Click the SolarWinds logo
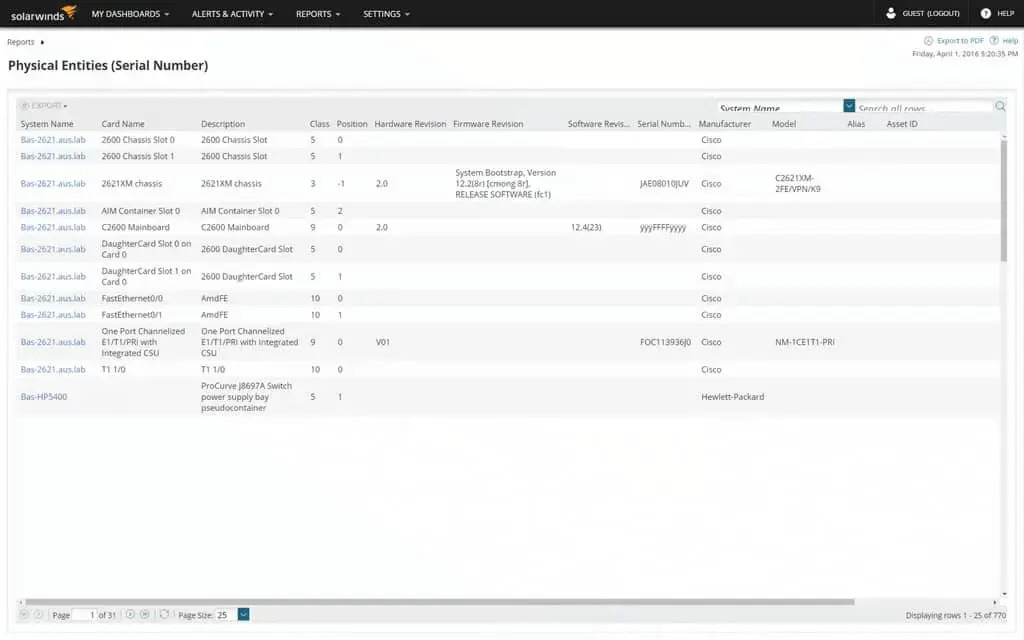 point(44,13)
